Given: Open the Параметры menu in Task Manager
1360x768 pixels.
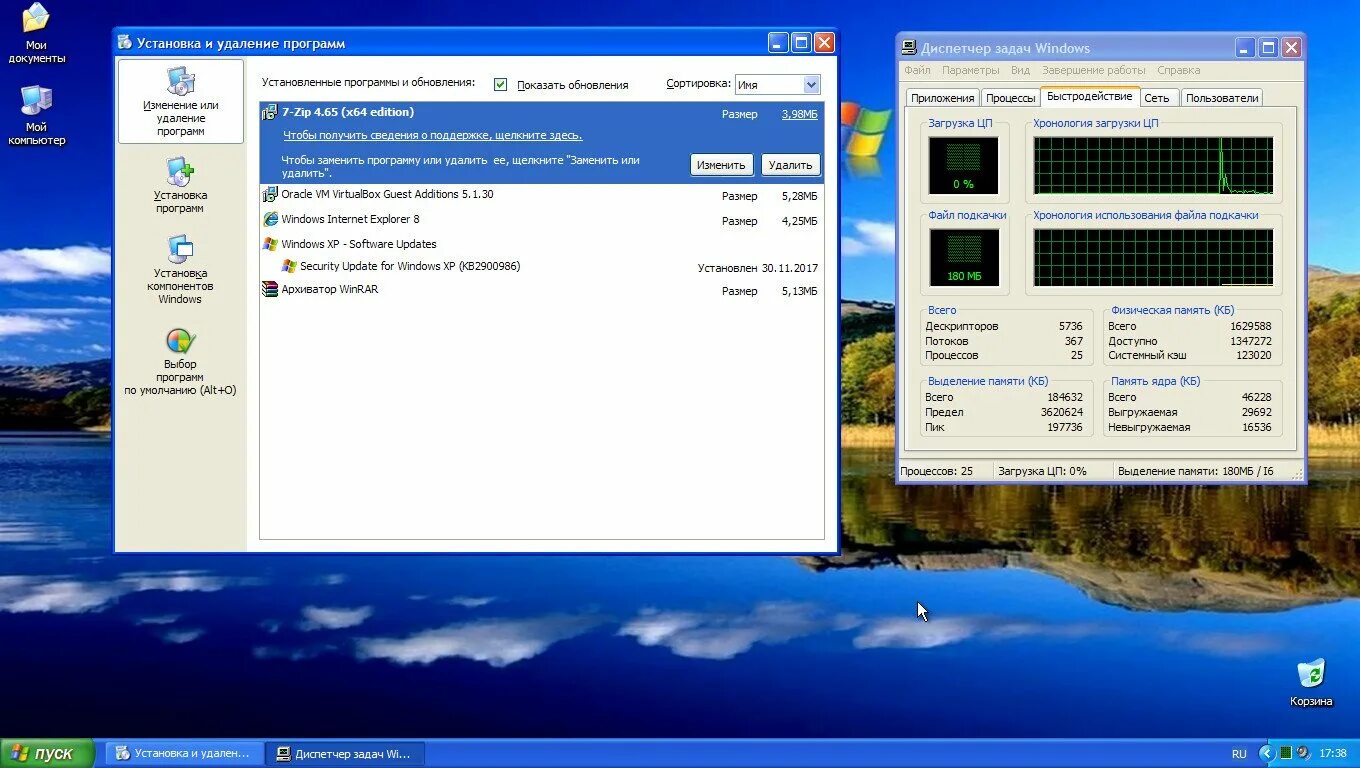Looking at the screenshot, I should pos(972,70).
